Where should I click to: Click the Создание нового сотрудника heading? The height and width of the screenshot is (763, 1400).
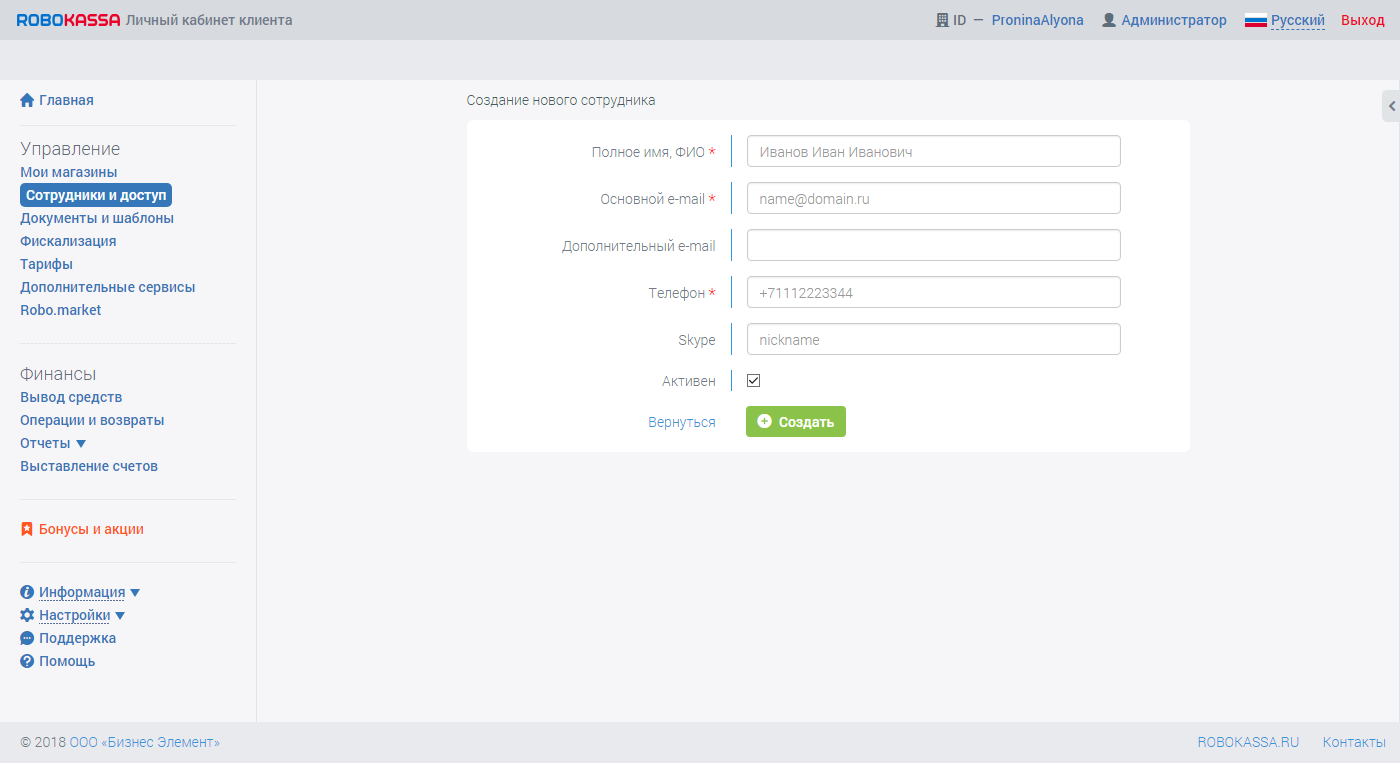(x=561, y=100)
